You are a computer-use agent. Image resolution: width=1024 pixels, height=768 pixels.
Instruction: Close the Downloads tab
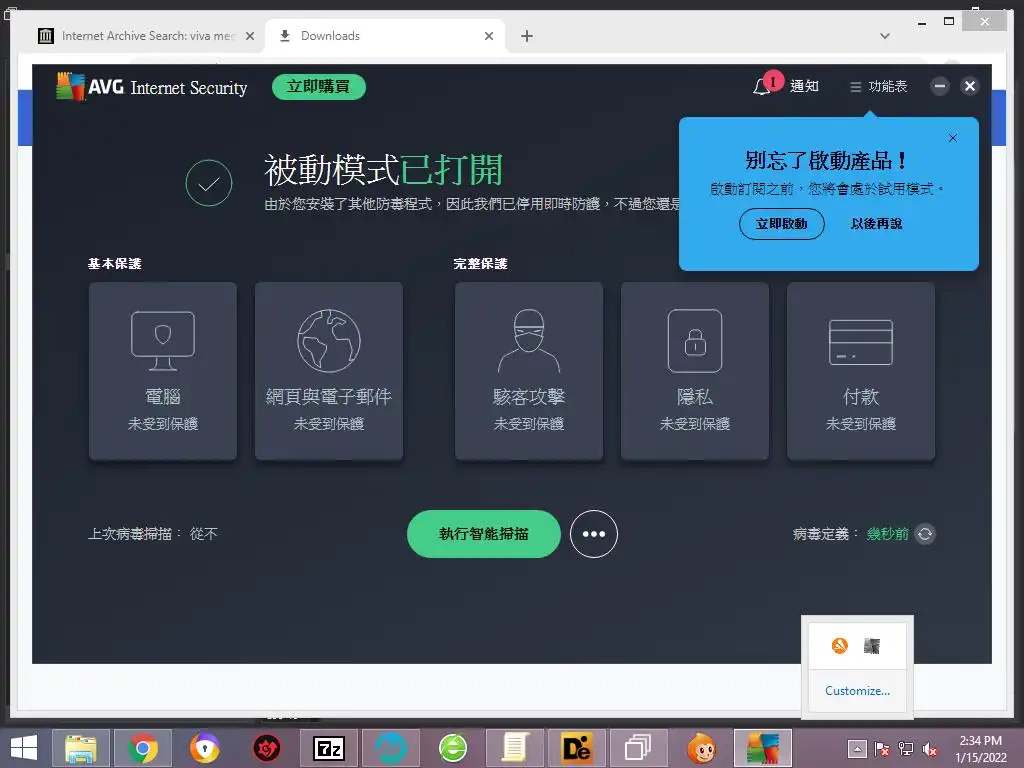pos(488,36)
